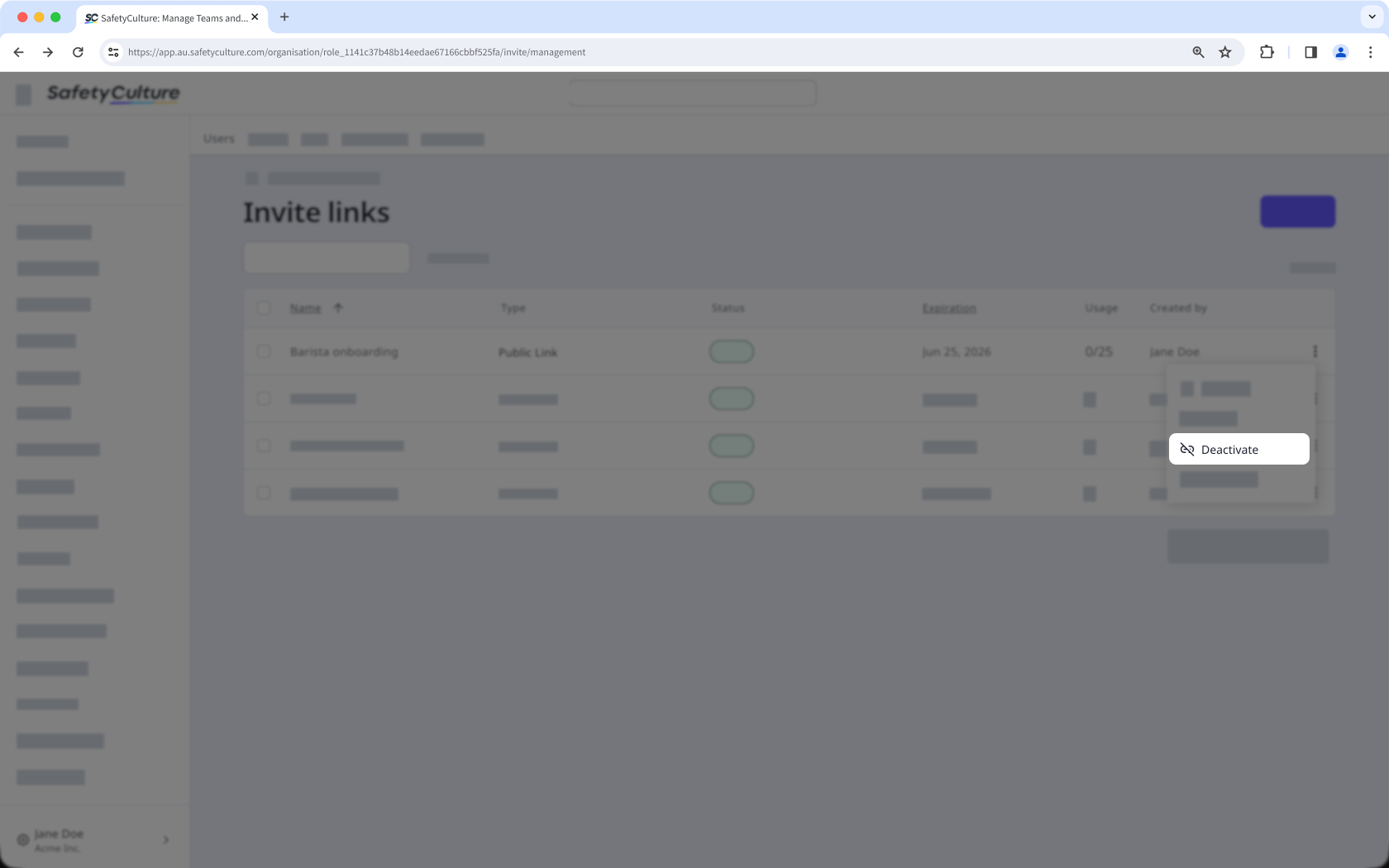Close the SafetyCulture browser tab

(x=255, y=17)
